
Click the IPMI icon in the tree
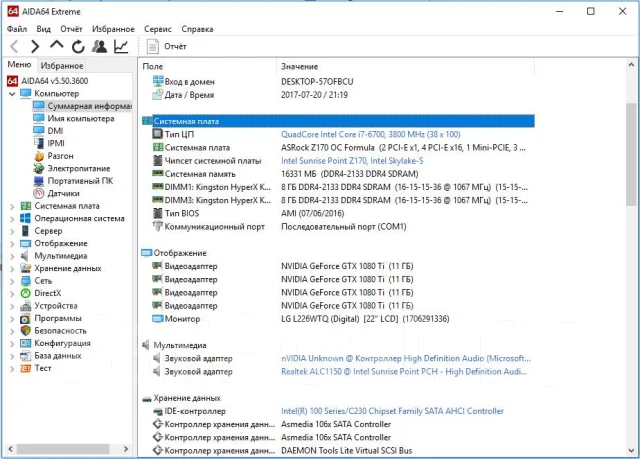tap(39, 143)
